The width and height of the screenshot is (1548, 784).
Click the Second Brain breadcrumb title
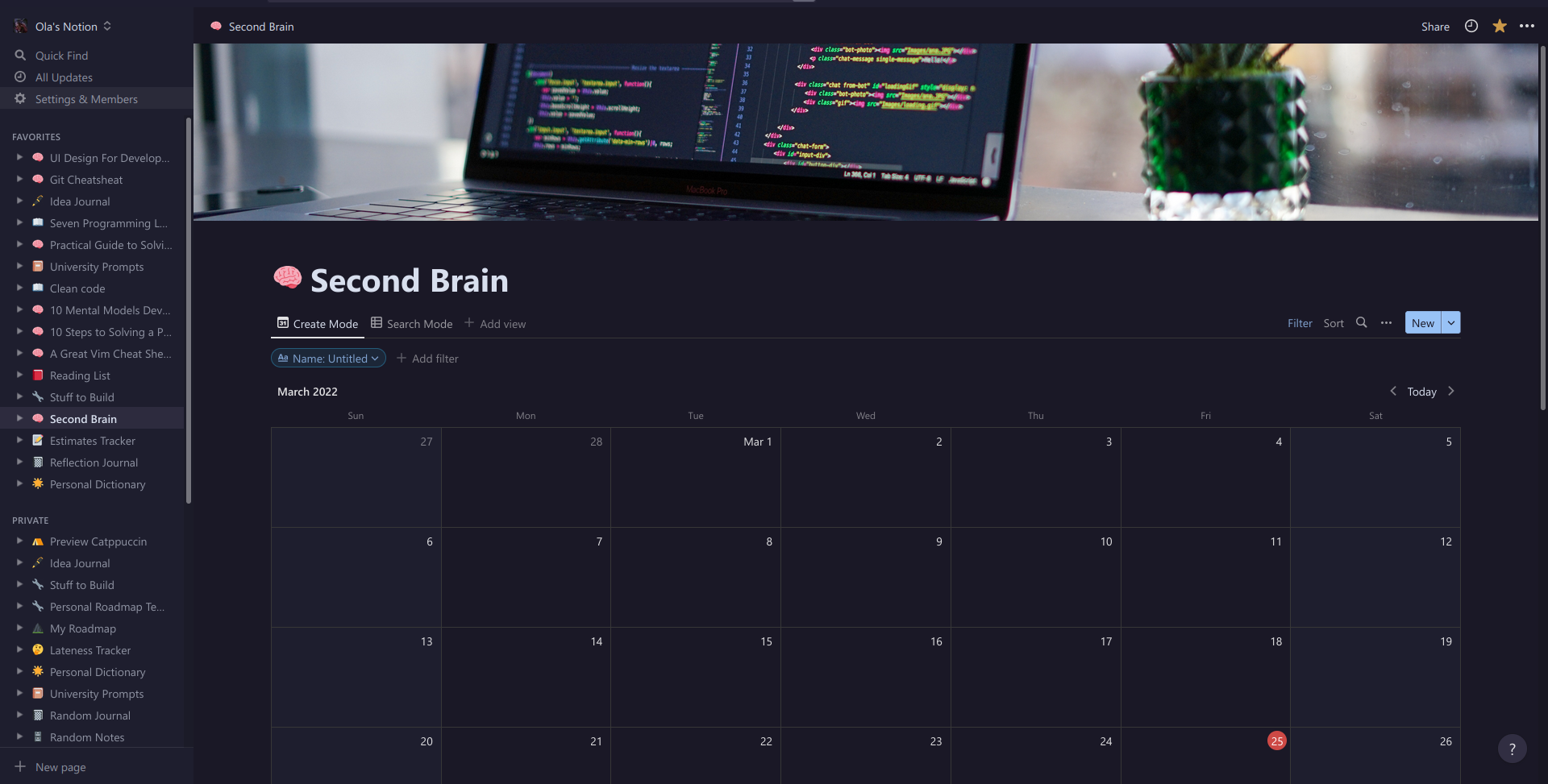(x=260, y=26)
